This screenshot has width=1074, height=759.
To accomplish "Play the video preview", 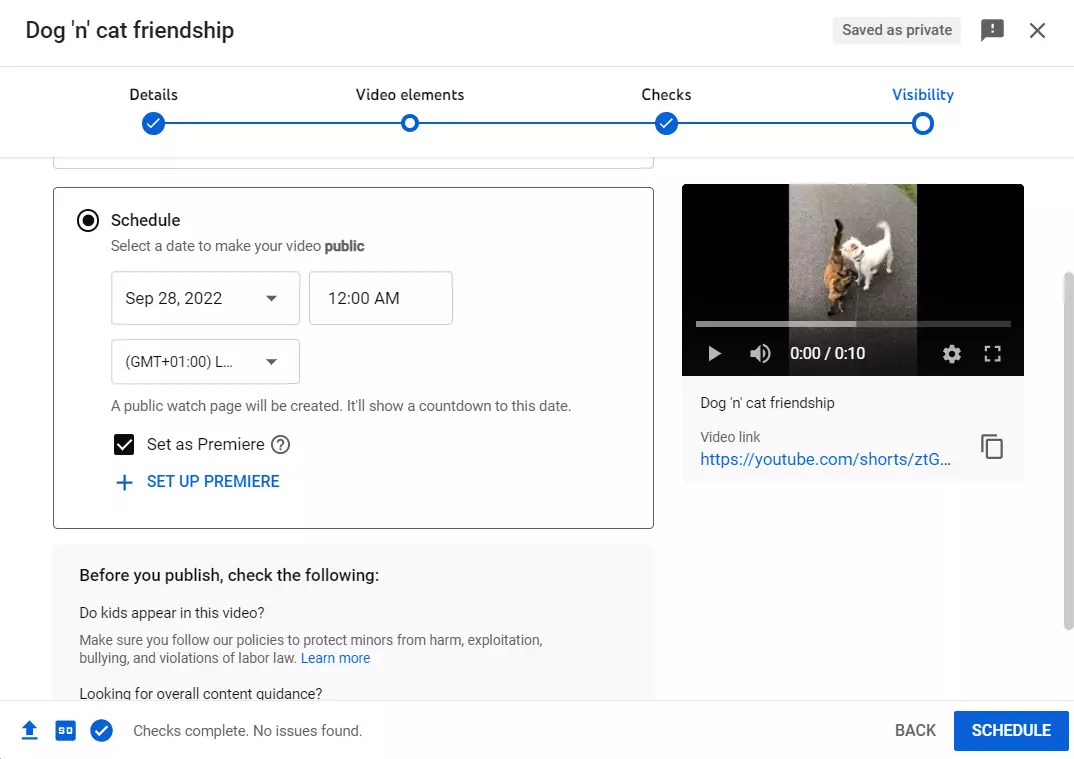I will pyautogui.click(x=714, y=353).
